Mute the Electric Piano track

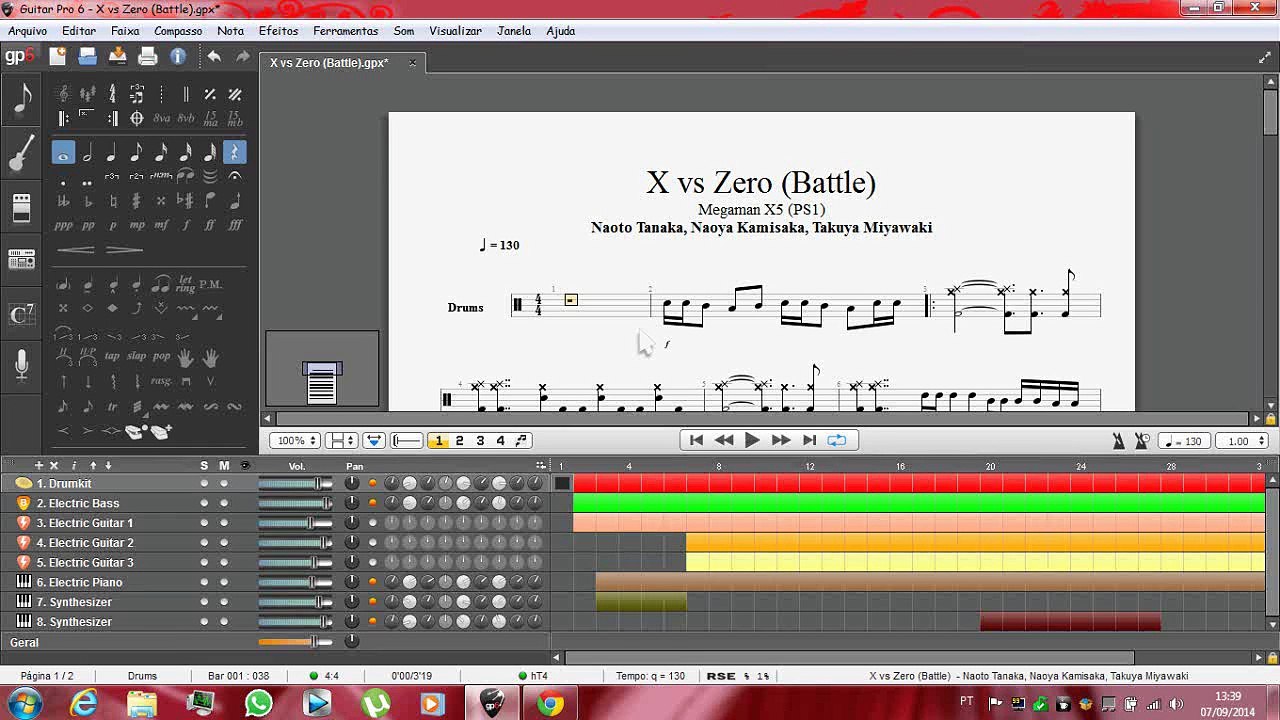(x=224, y=582)
